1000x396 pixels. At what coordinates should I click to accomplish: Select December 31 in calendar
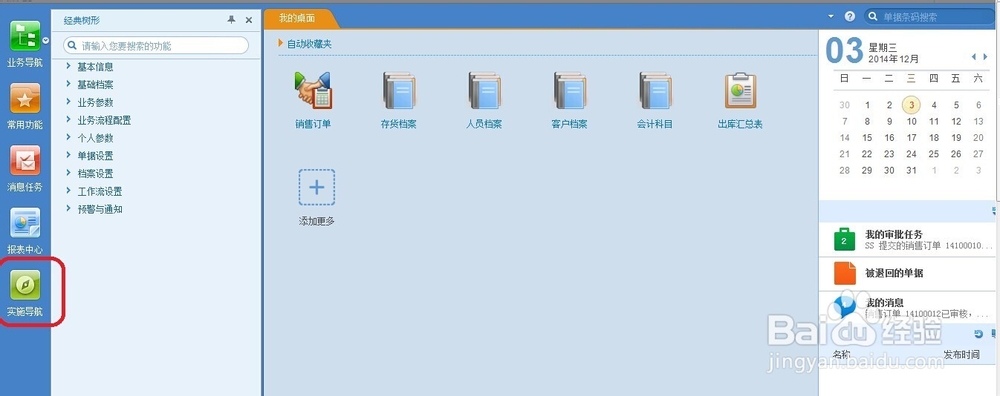[x=911, y=171]
